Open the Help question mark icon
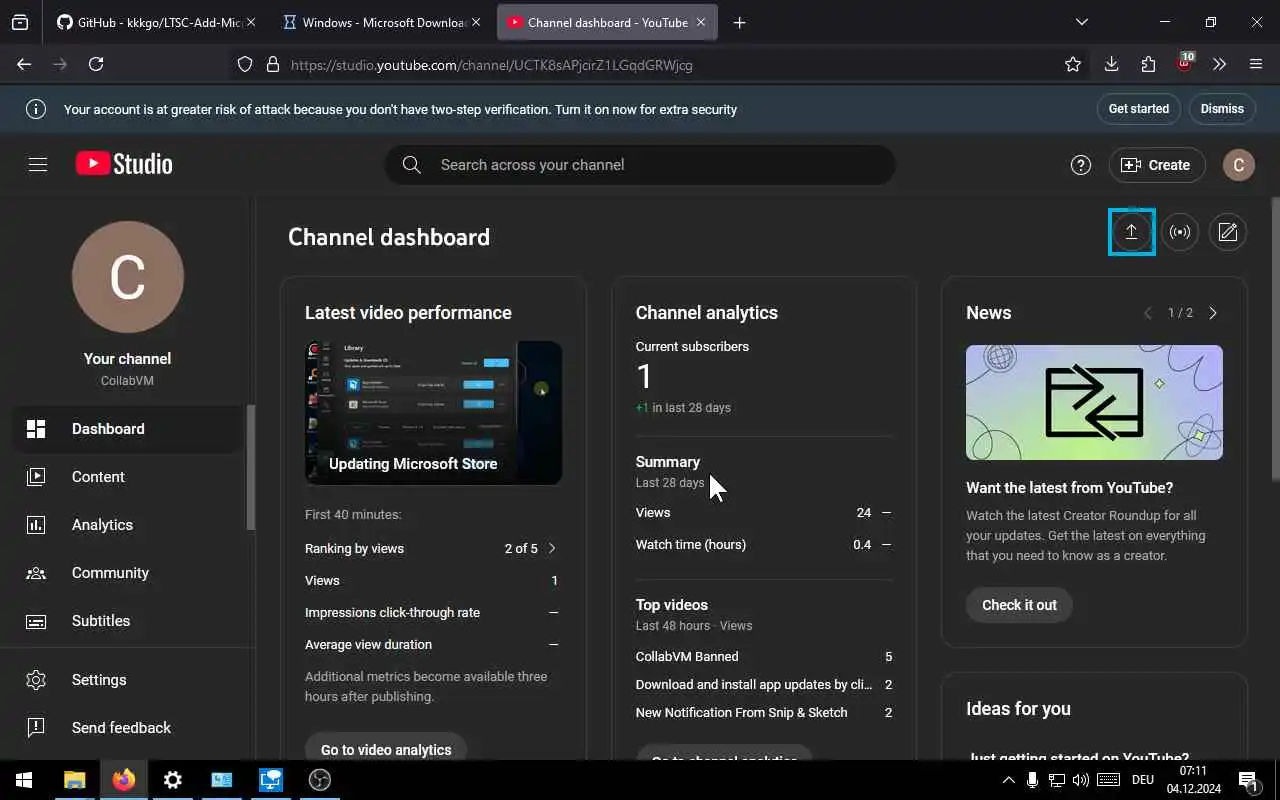Image resolution: width=1280 pixels, height=800 pixels. click(1080, 165)
